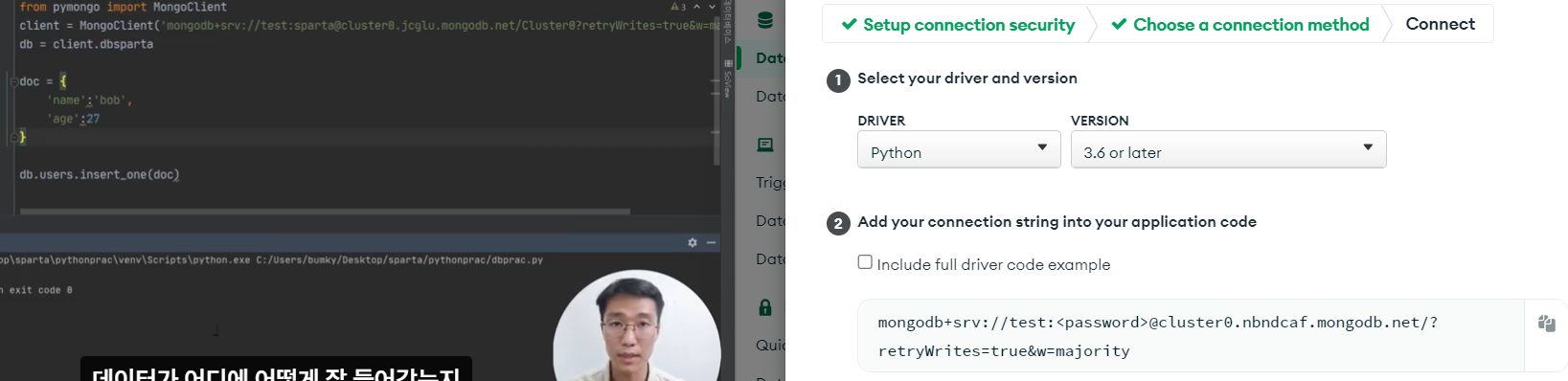This screenshot has width=1568, height=381.
Task: Go to Setup connection security step
Action: [x=958, y=24]
